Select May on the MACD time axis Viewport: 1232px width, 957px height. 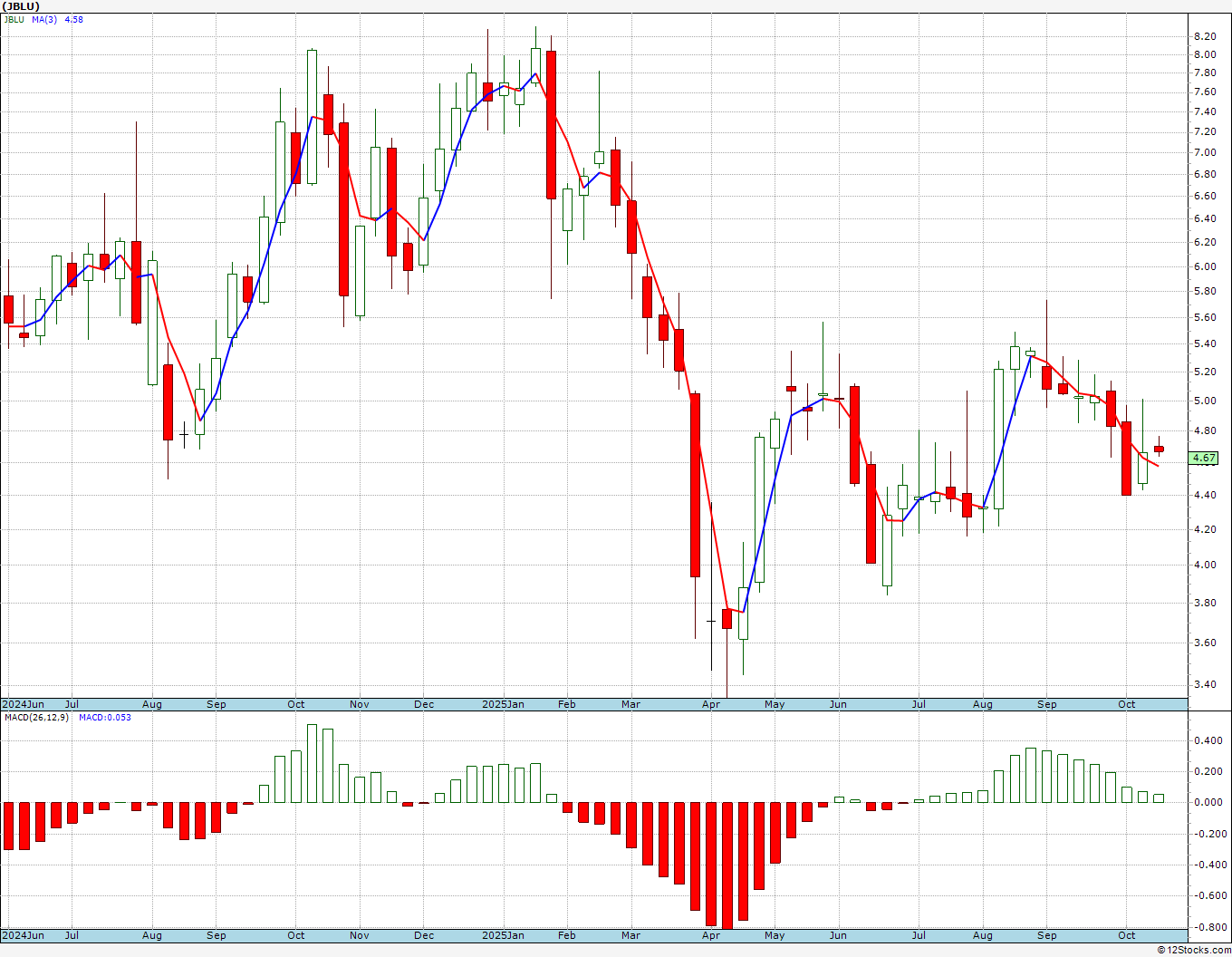tap(775, 935)
